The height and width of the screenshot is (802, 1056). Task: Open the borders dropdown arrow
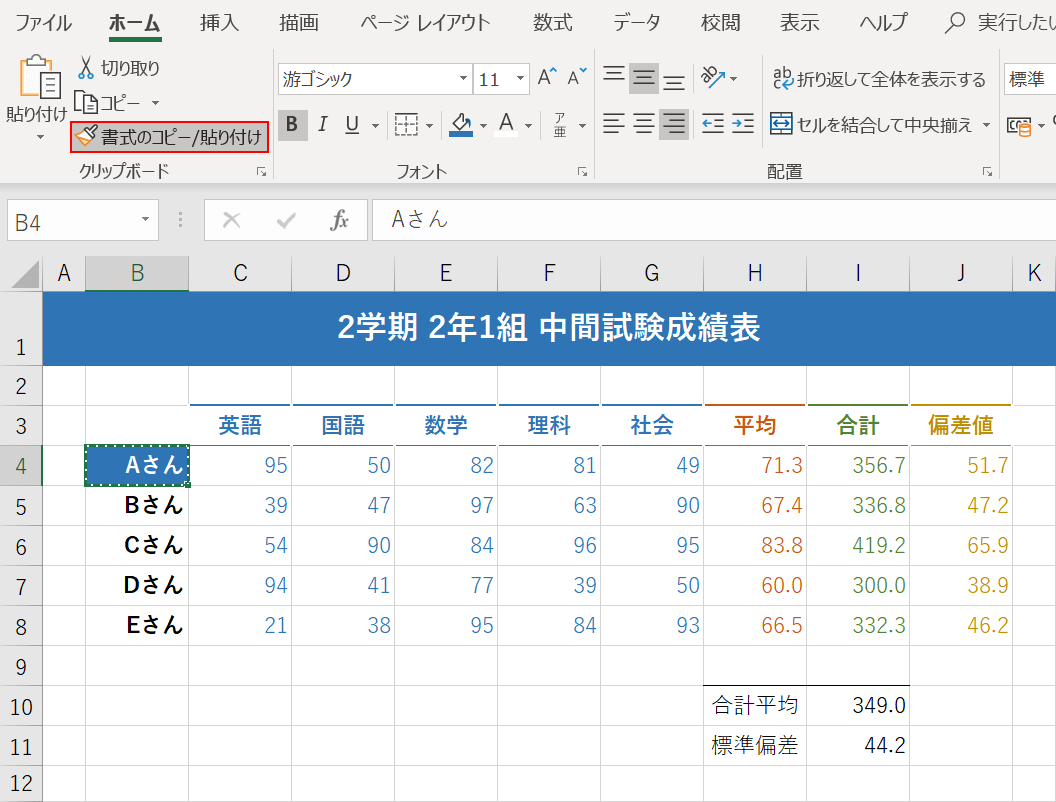(429, 125)
